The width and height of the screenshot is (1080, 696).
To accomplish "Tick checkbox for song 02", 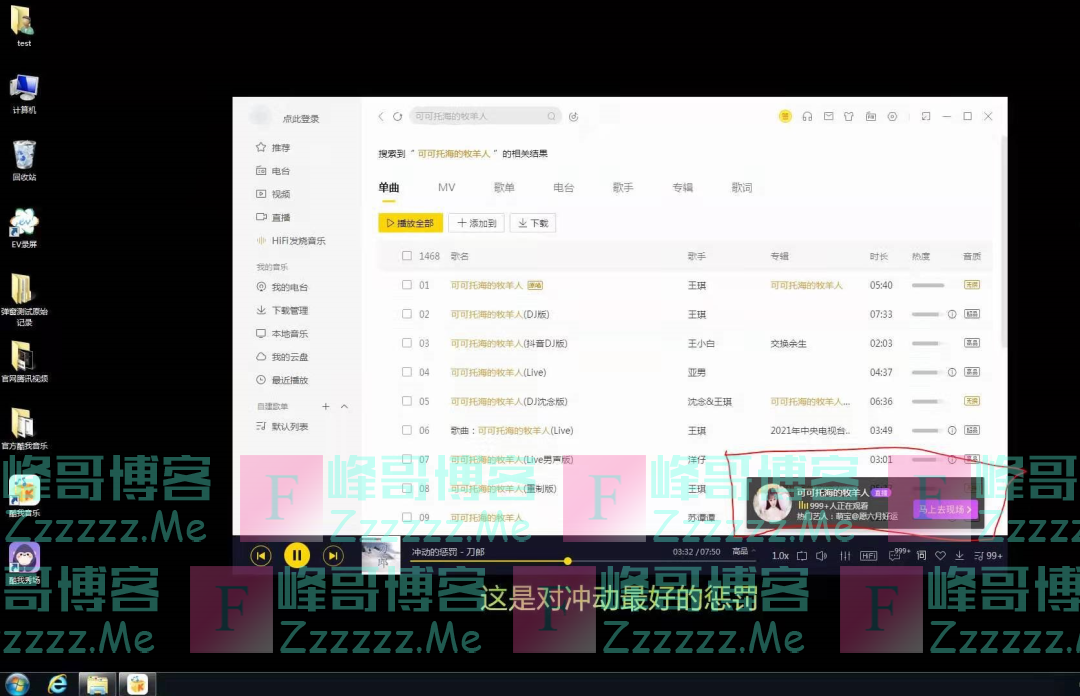I will tap(407, 314).
